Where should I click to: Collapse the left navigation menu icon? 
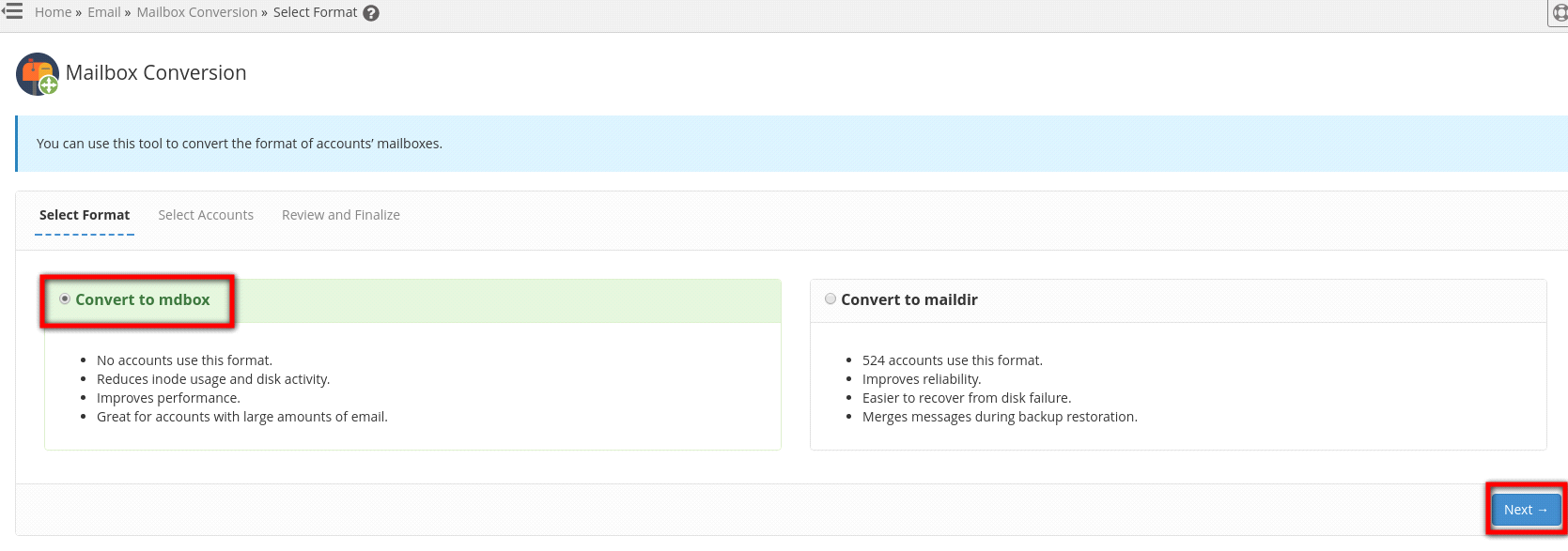(x=12, y=11)
